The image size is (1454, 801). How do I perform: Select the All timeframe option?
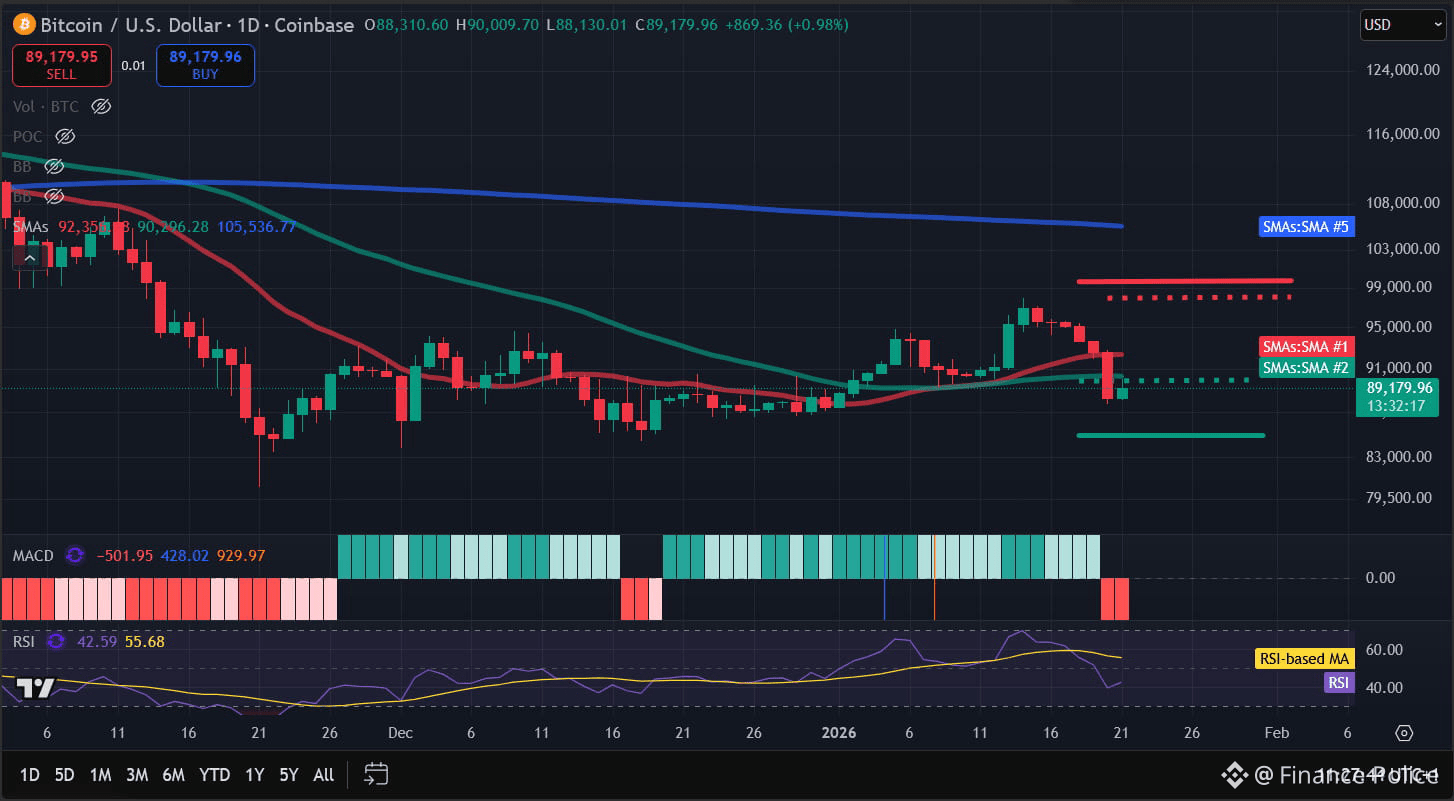click(322, 774)
